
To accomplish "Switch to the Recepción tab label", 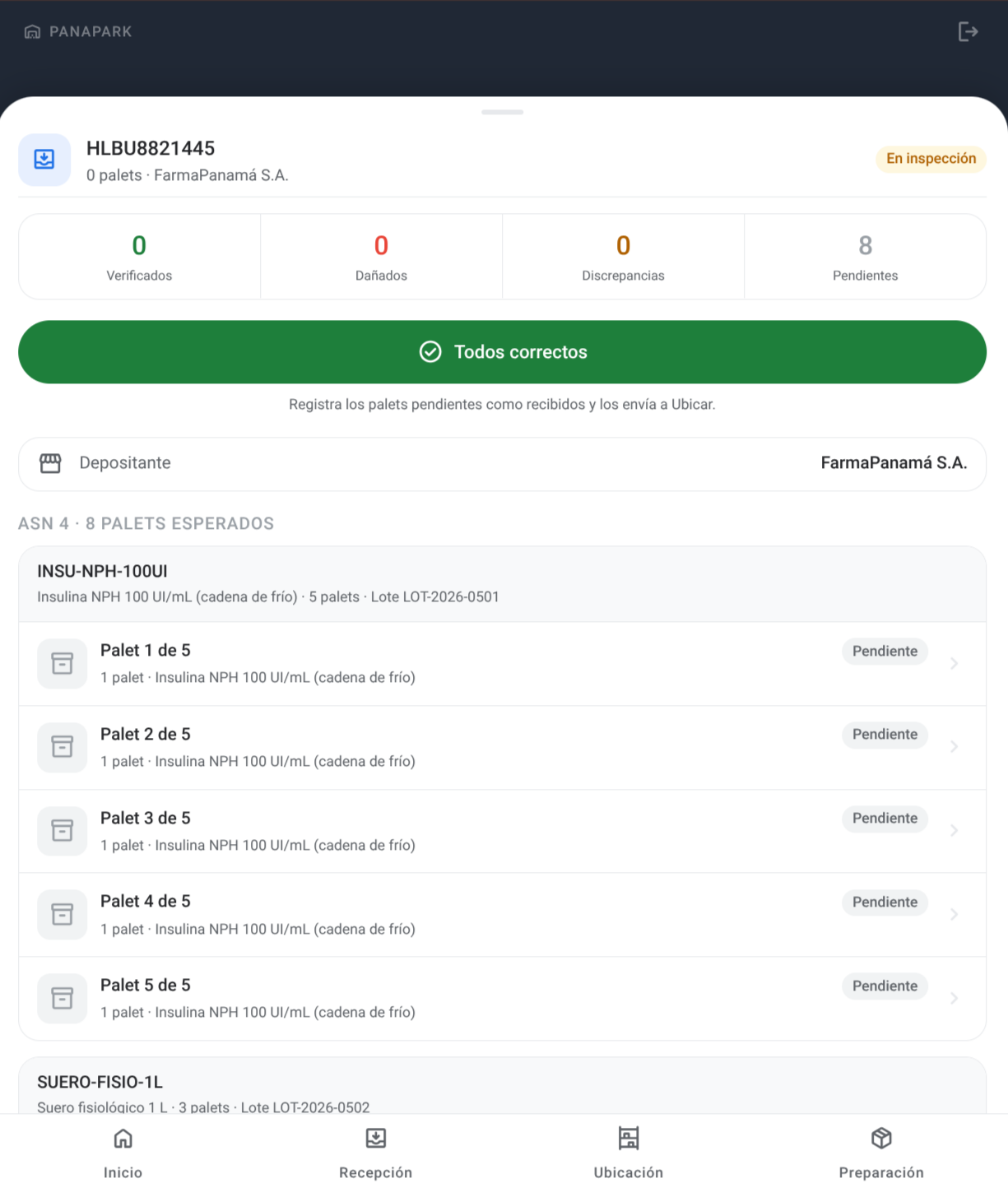I will (376, 1172).
